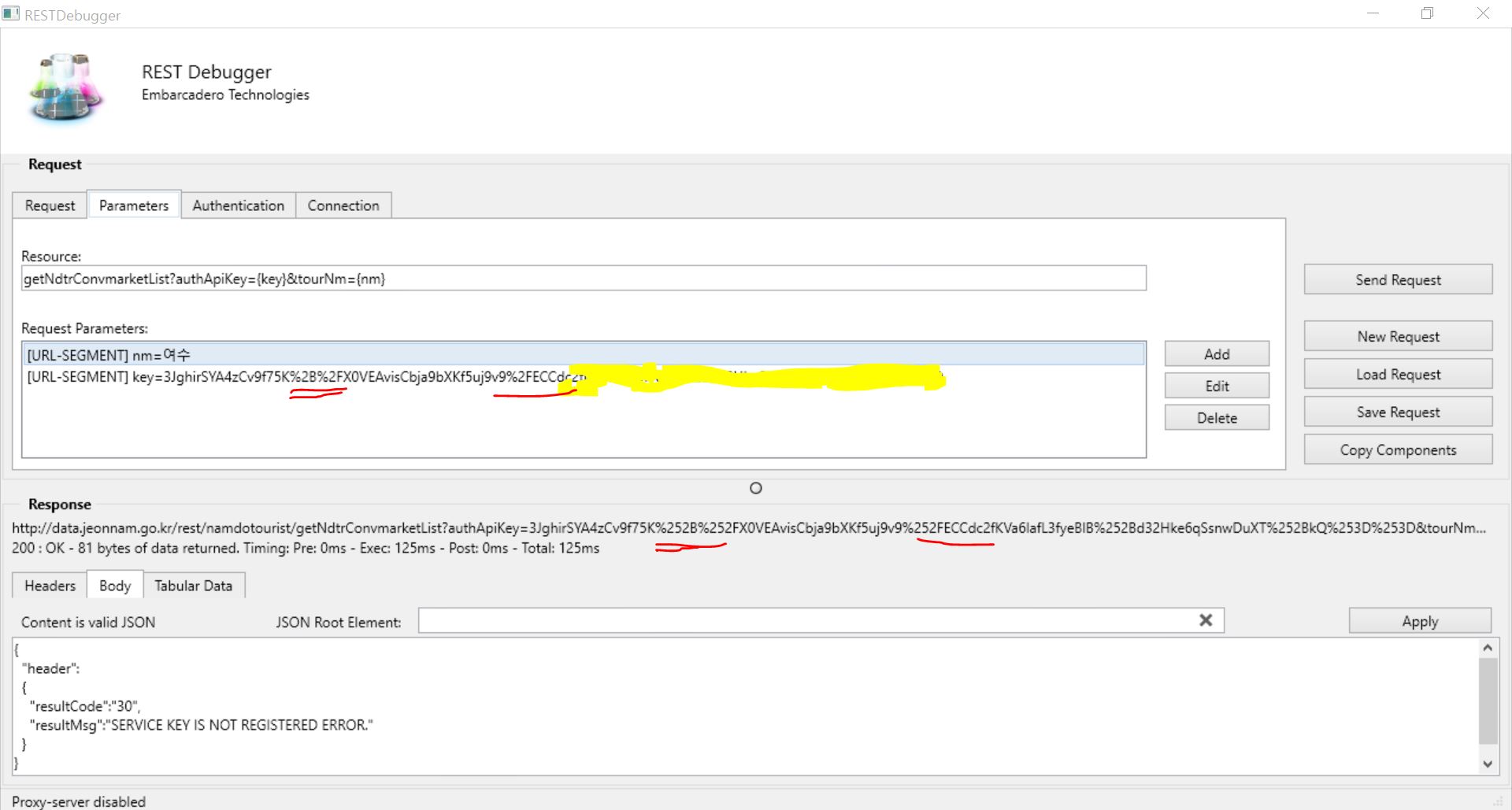
Task: Open the Authentication tab
Action: pos(238,205)
